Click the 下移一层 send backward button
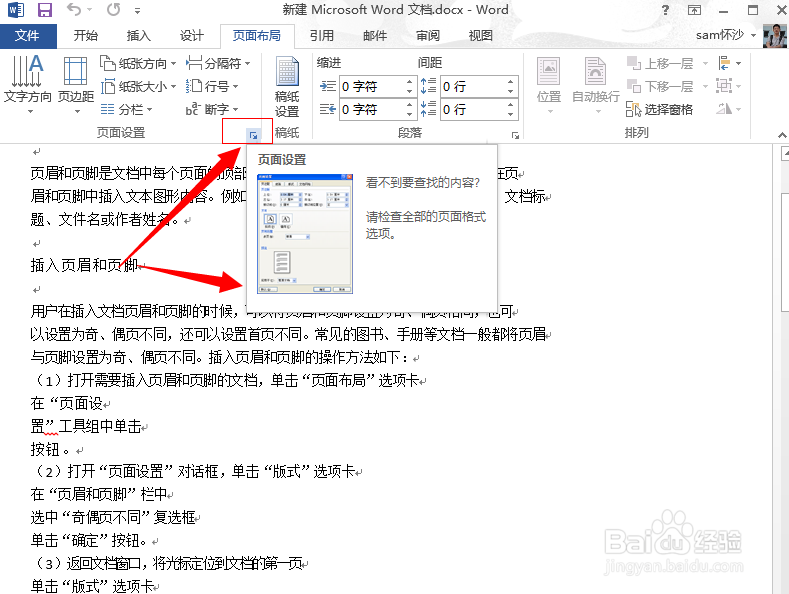Screen dimensions: 789x594 [660, 87]
